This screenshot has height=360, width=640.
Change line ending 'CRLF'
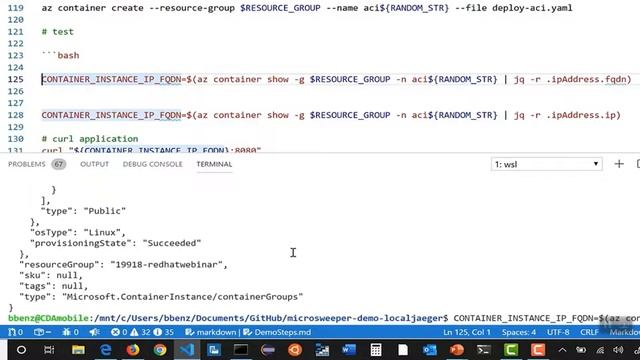pos(589,332)
